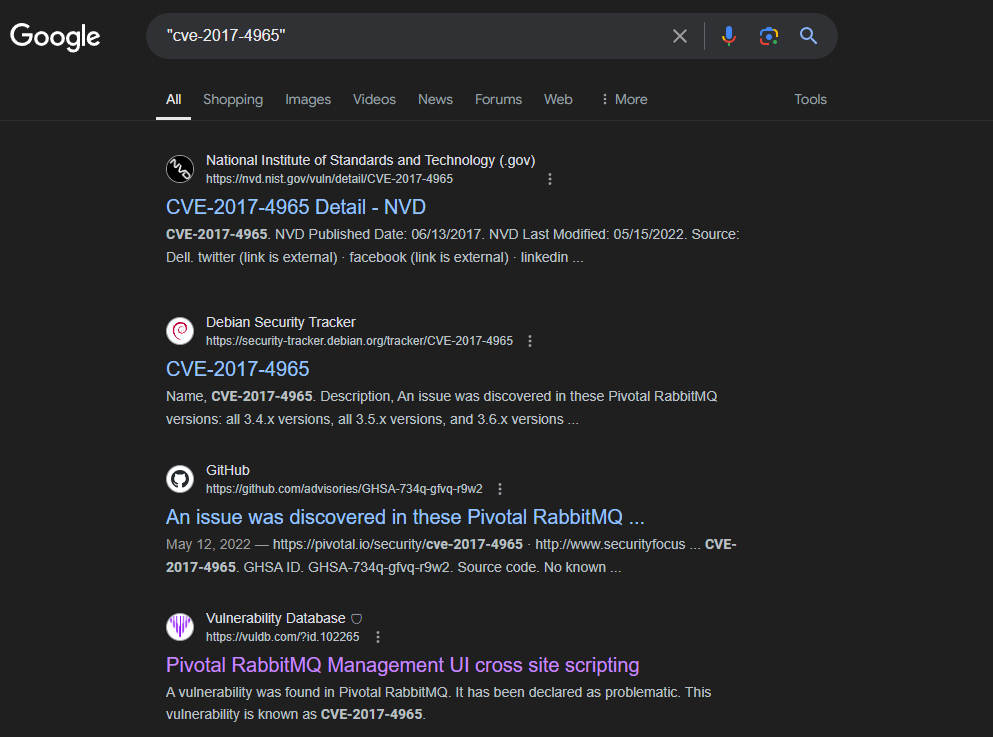Switch to the Images tab
This screenshot has width=993, height=737.
[308, 99]
